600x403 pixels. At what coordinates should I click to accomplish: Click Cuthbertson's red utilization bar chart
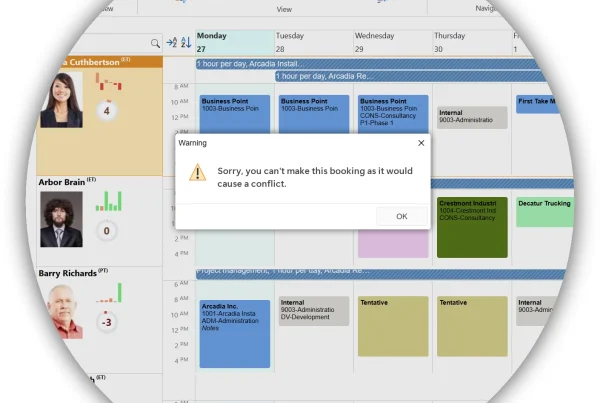click(109, 82)
